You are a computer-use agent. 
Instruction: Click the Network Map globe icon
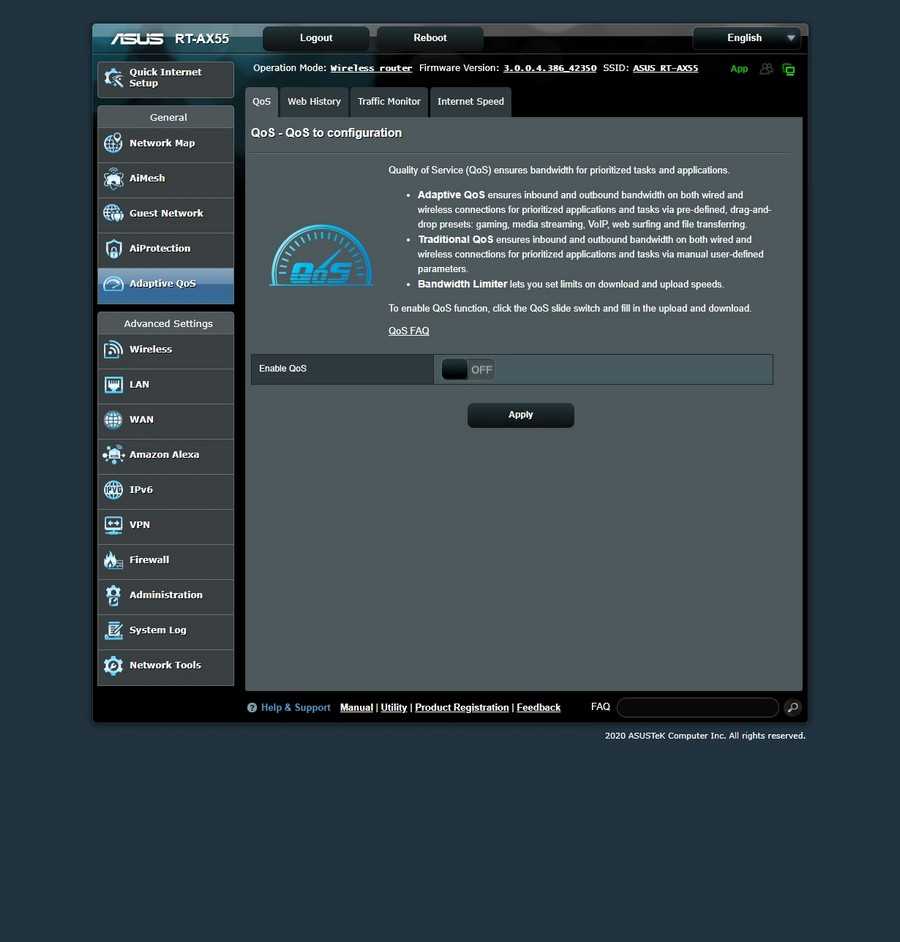[113, 144]
